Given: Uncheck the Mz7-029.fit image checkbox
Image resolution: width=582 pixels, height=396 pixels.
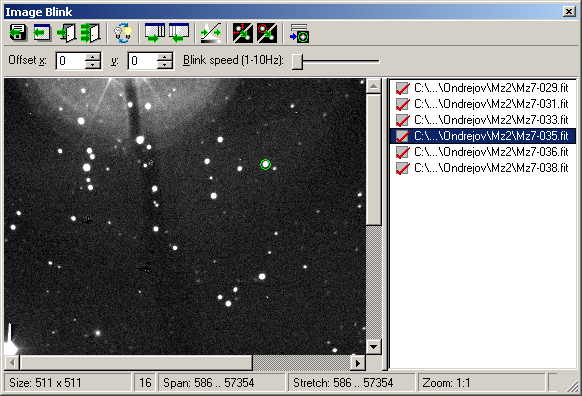Looking at the screenshot, I should 402,88.
